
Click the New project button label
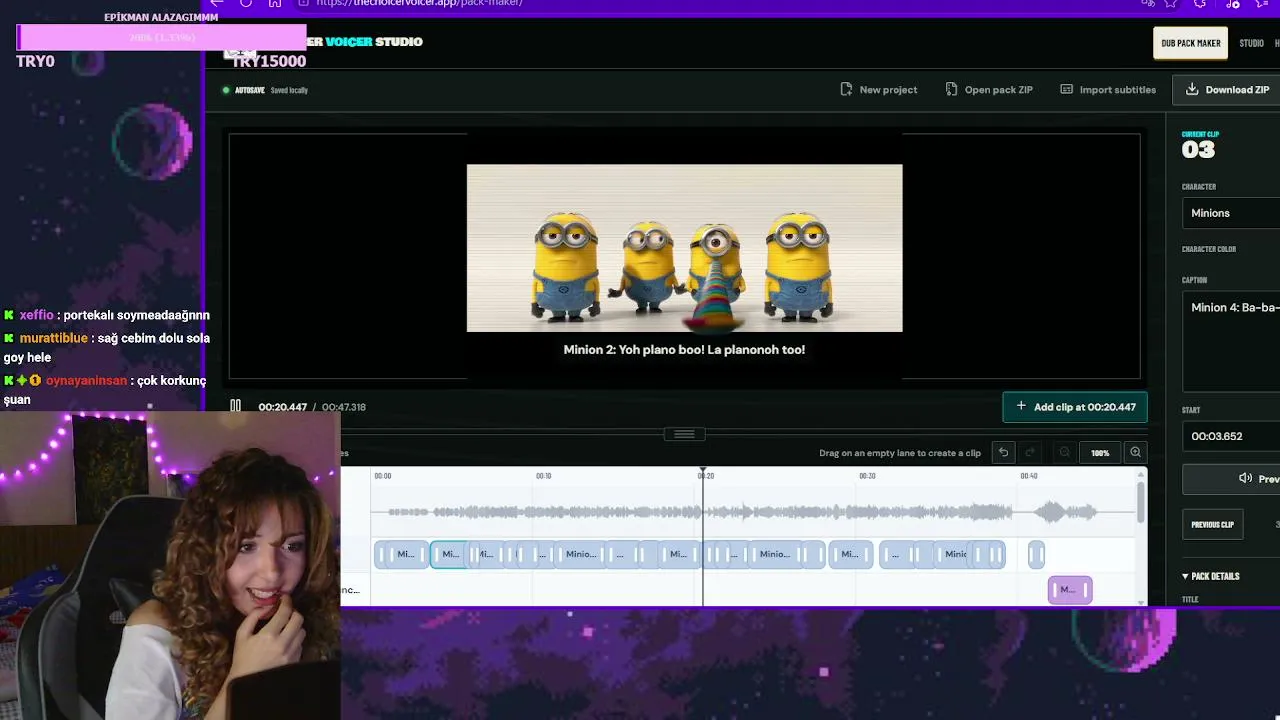point(888,90)
